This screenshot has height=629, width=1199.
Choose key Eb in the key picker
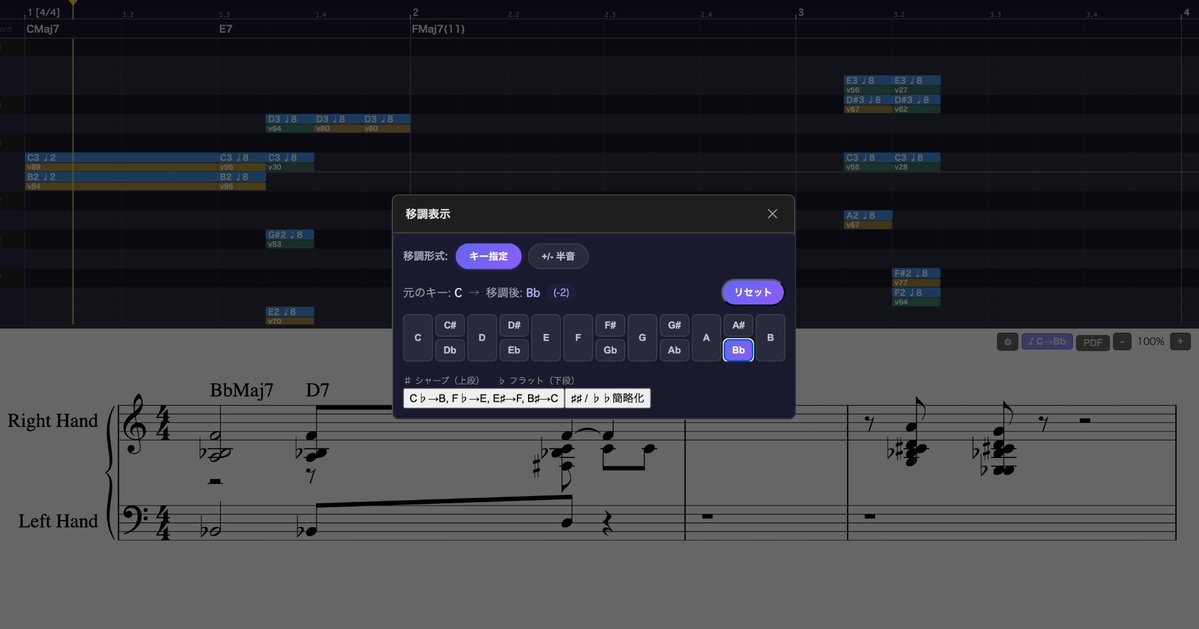point(514,350)
